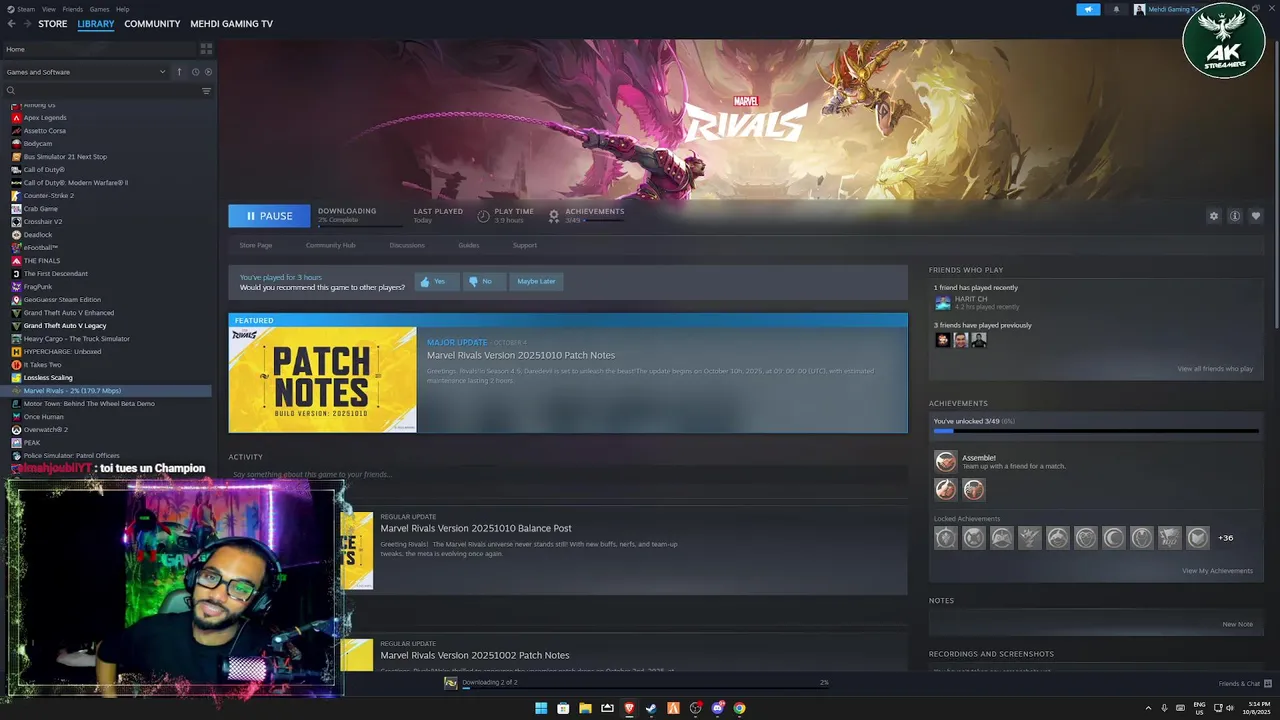Click the recent activity clock icon in sidebar
Screen dimensions: 1280x720
[x=195, y=72]
